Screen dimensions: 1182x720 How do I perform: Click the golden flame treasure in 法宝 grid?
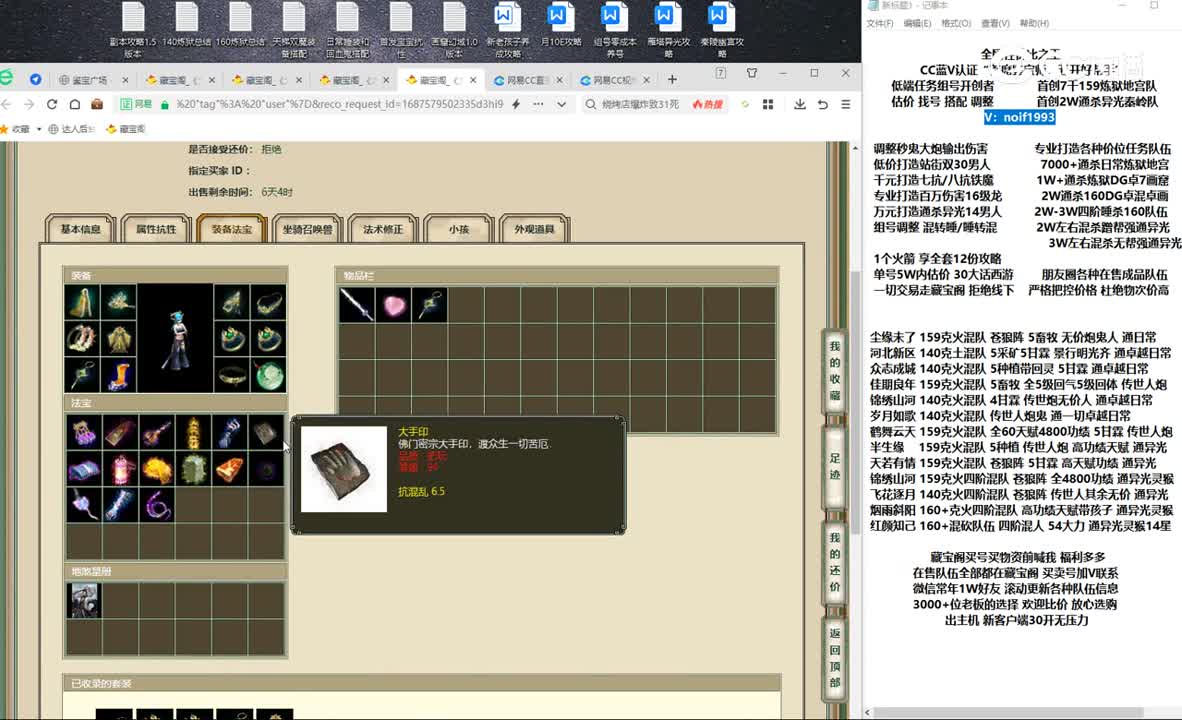pyautogui.click(x=157, y=468)
